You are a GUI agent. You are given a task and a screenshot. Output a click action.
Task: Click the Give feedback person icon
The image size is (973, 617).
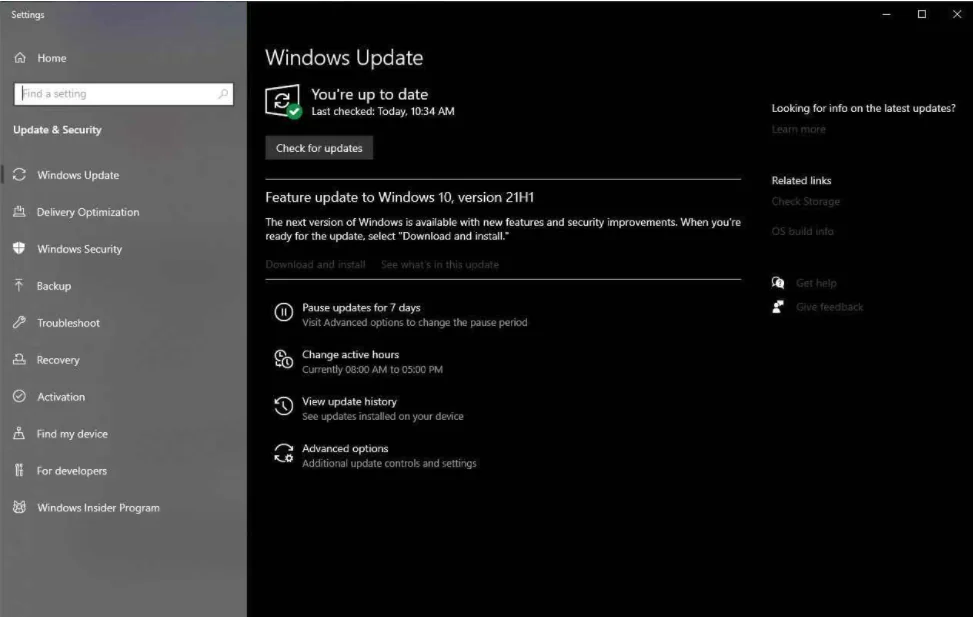pos(778,307)
